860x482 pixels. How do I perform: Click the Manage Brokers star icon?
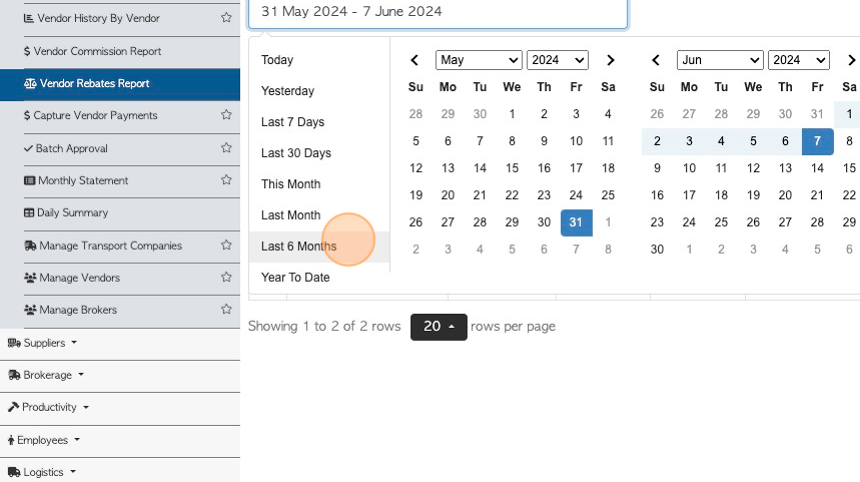pos(226,309)
